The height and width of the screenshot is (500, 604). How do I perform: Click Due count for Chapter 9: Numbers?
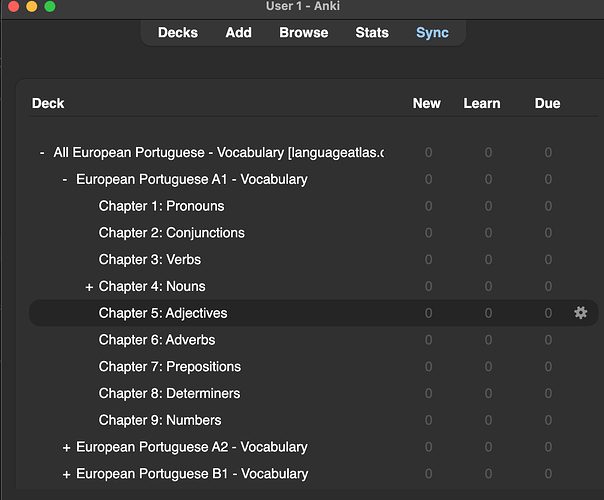pos(548,420)
